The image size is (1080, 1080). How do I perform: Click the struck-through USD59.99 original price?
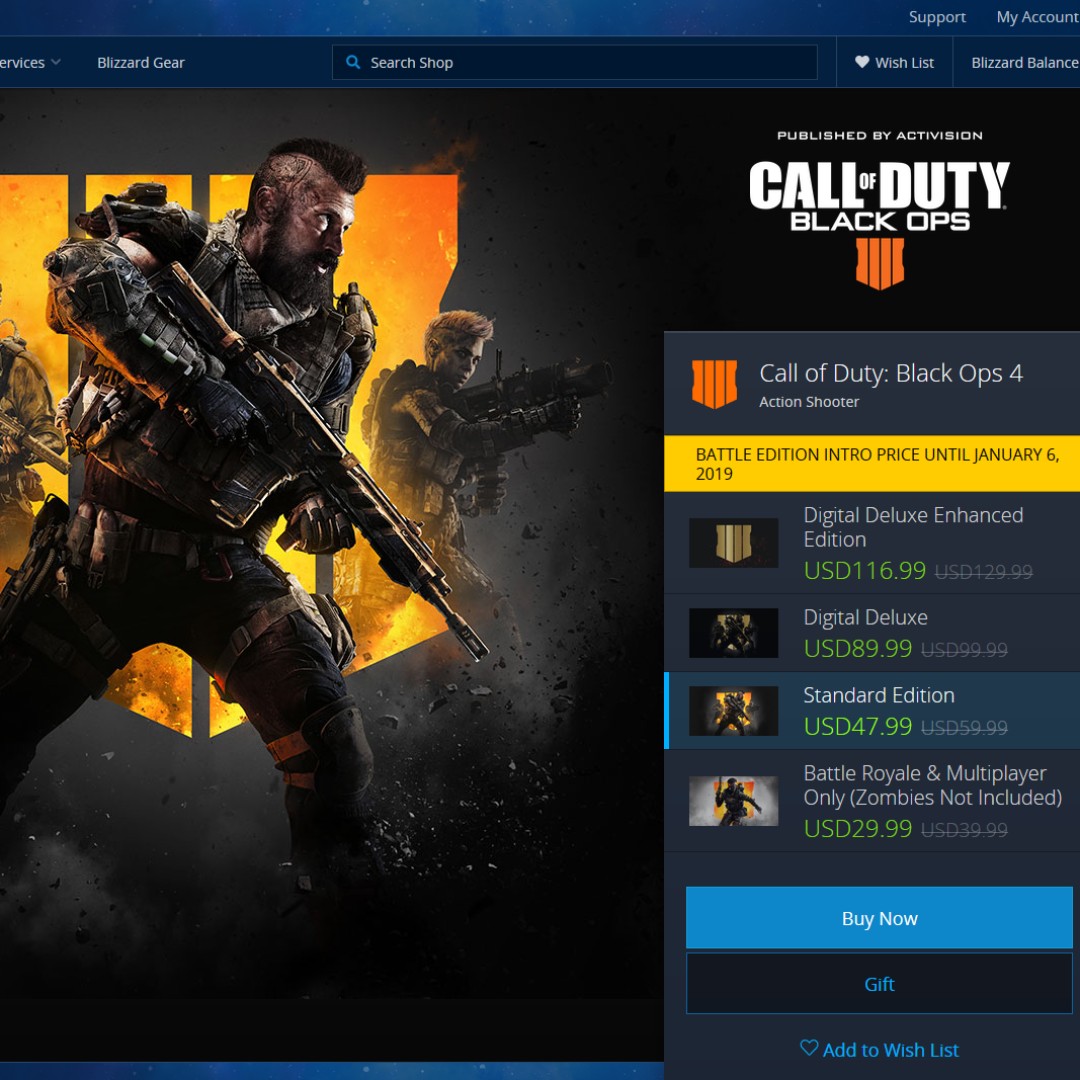click(x=964, y=727)
